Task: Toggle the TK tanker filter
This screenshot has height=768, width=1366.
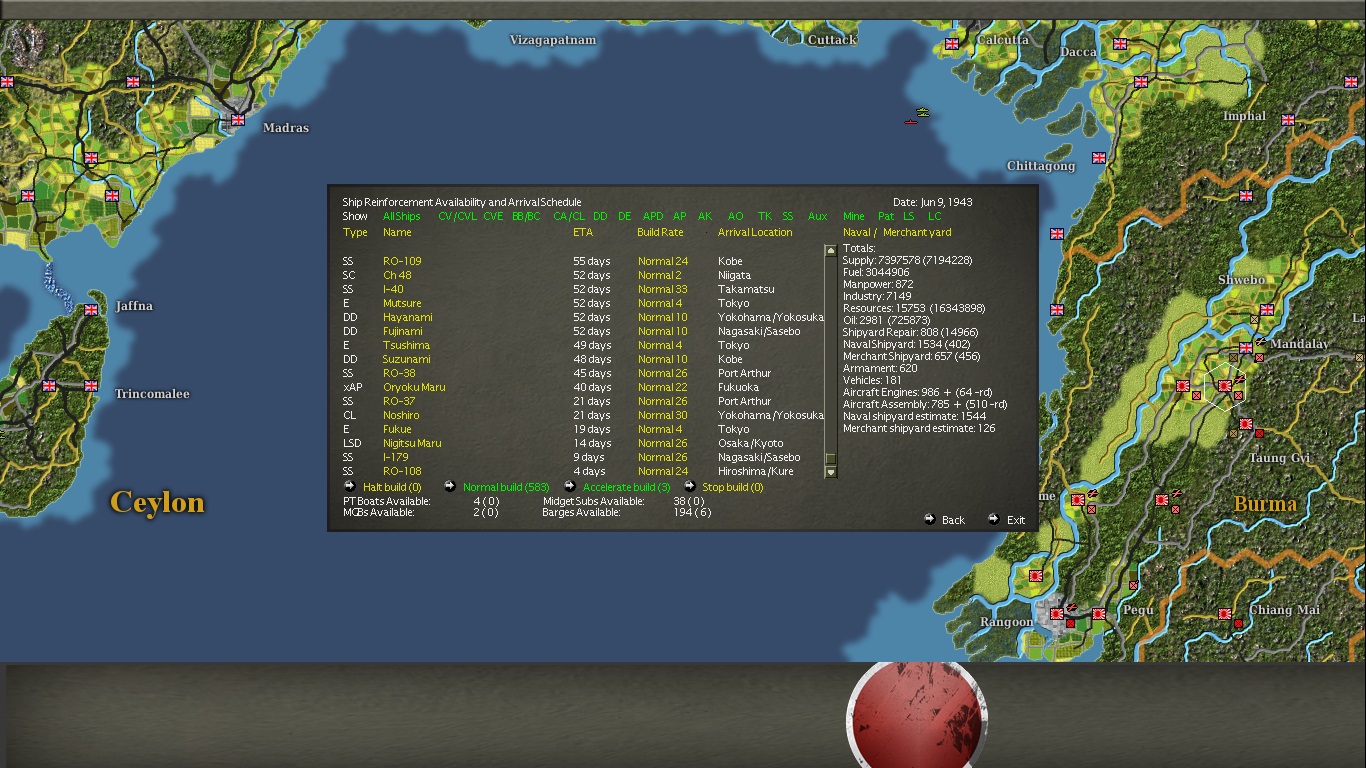Action: pyautogui.click(x=765, y=216)
